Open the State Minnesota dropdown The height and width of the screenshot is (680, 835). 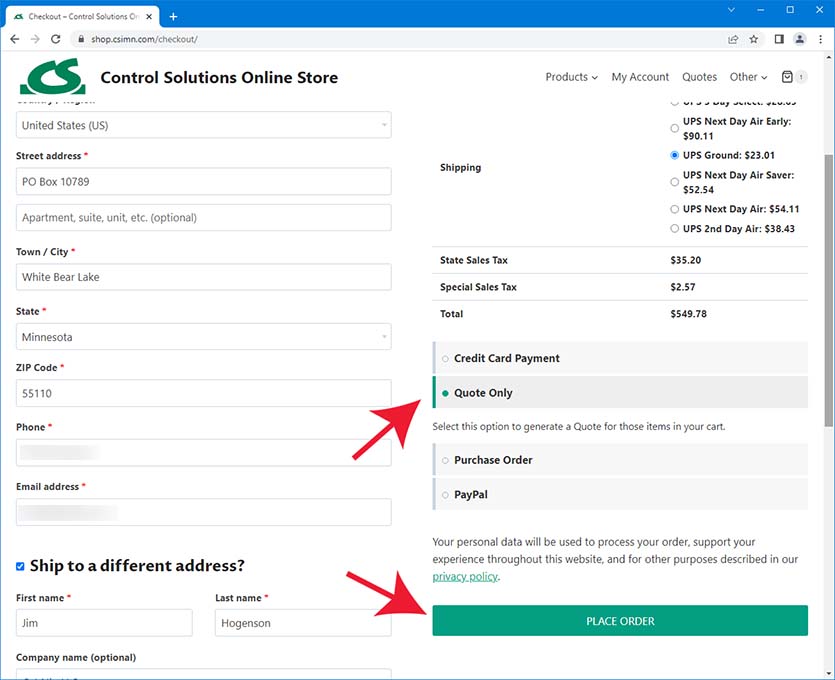[203, 337]
